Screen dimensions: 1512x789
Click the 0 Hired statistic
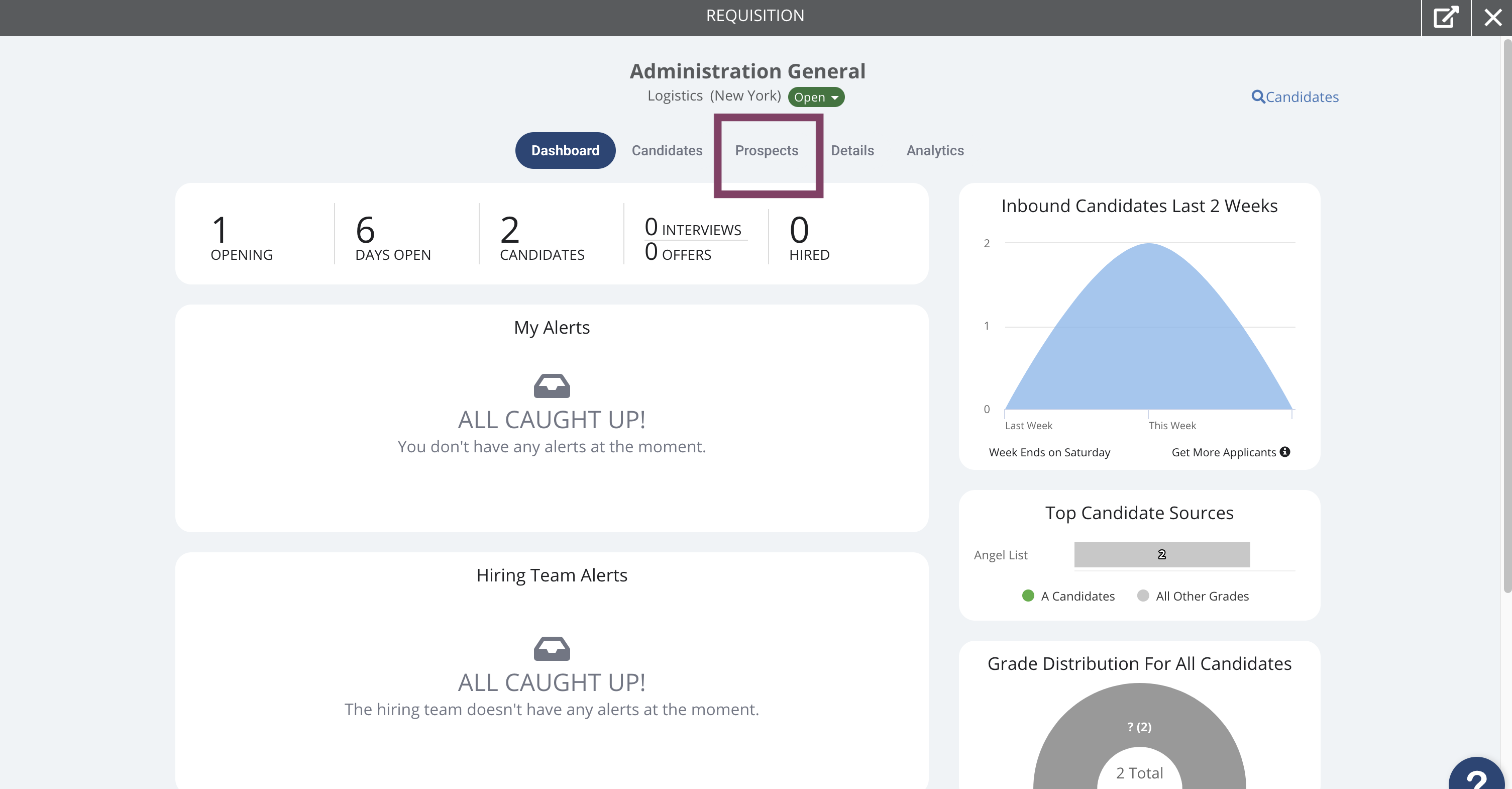(809, 237)
